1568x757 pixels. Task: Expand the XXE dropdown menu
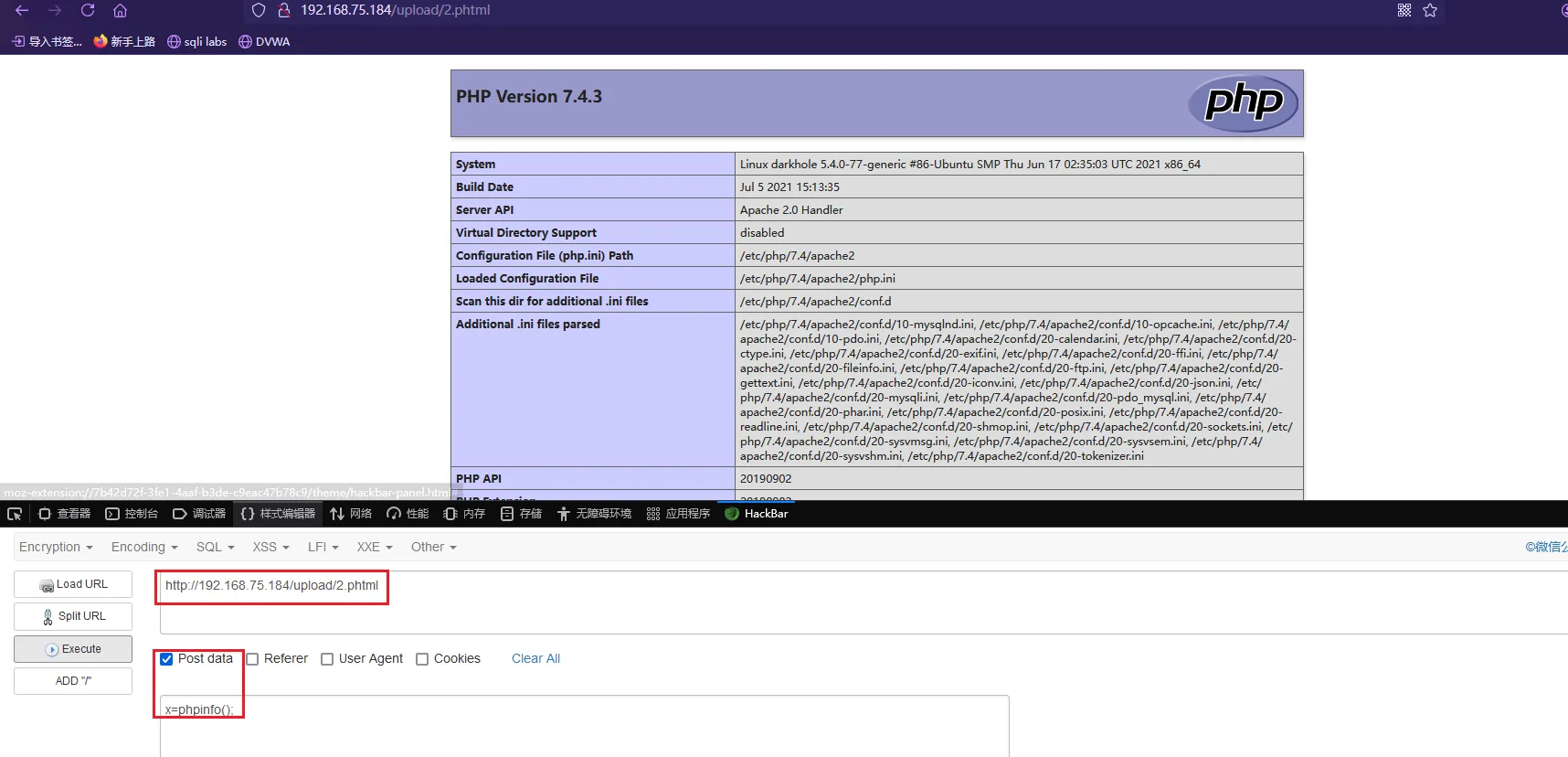point(375,547)
